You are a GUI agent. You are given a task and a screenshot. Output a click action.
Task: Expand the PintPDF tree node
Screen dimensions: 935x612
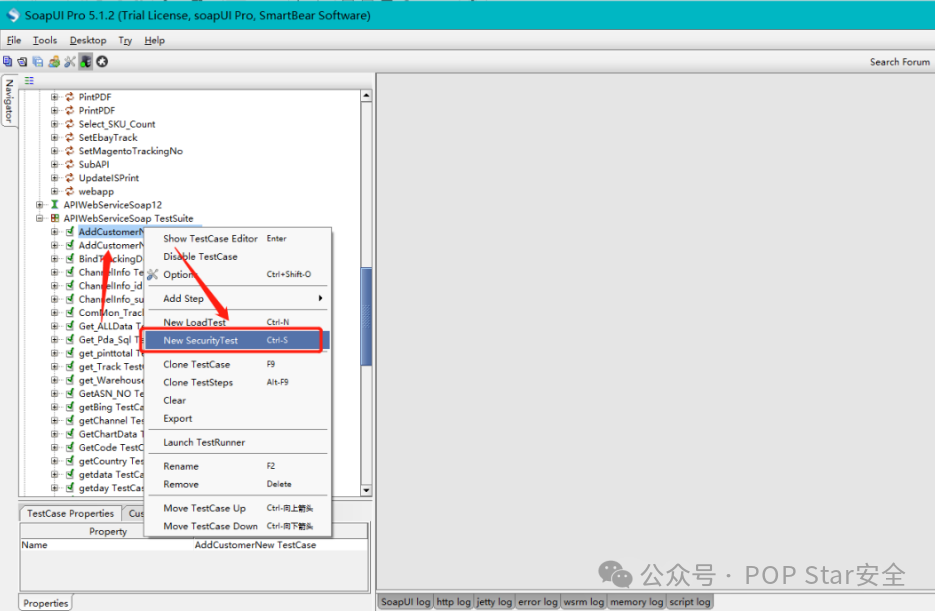click(54, 97)
